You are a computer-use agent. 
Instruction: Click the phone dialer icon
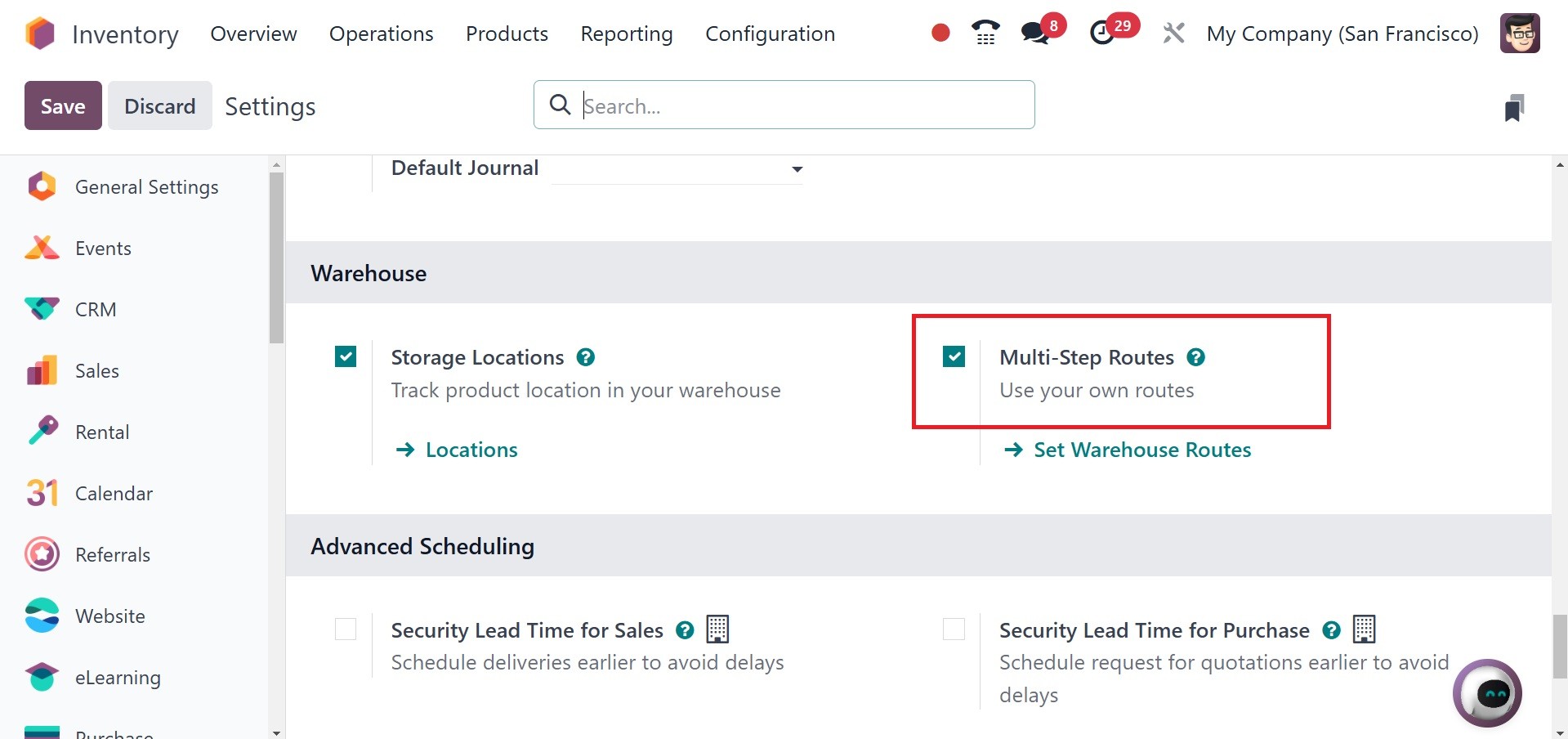tap(985, 33)
